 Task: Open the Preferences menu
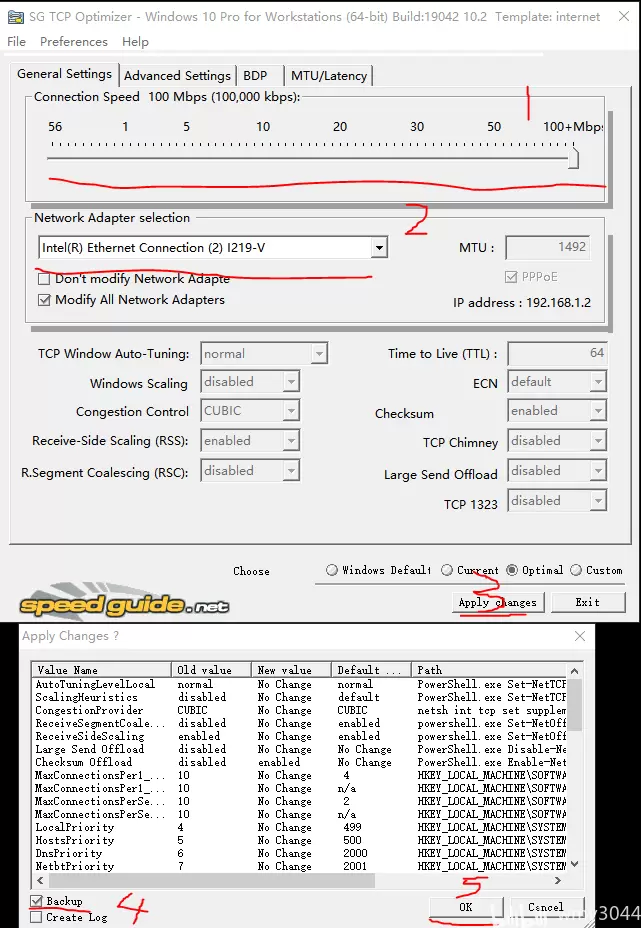point(74,41)
